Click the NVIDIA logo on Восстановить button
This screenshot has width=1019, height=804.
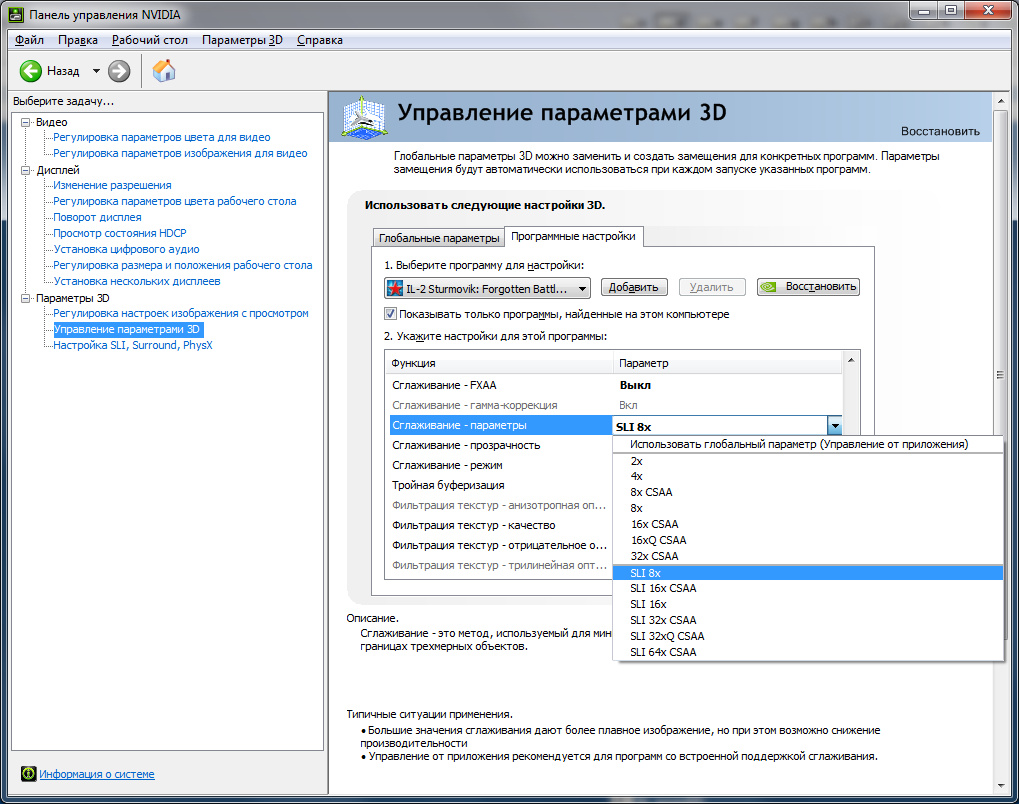(x=769, y=287)
